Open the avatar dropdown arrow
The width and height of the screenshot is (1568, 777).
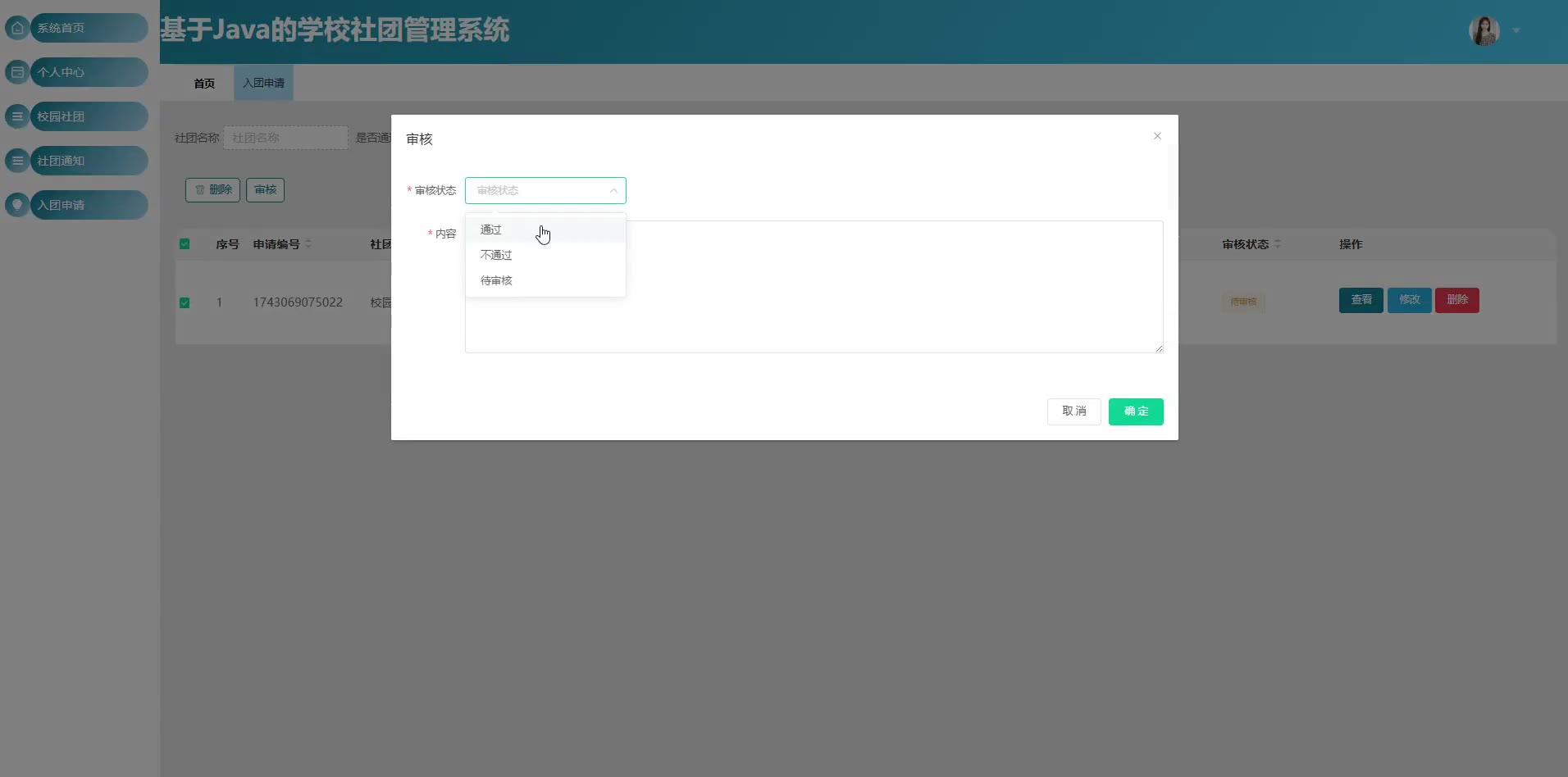pyautogui.click(x=1516, y=31)
